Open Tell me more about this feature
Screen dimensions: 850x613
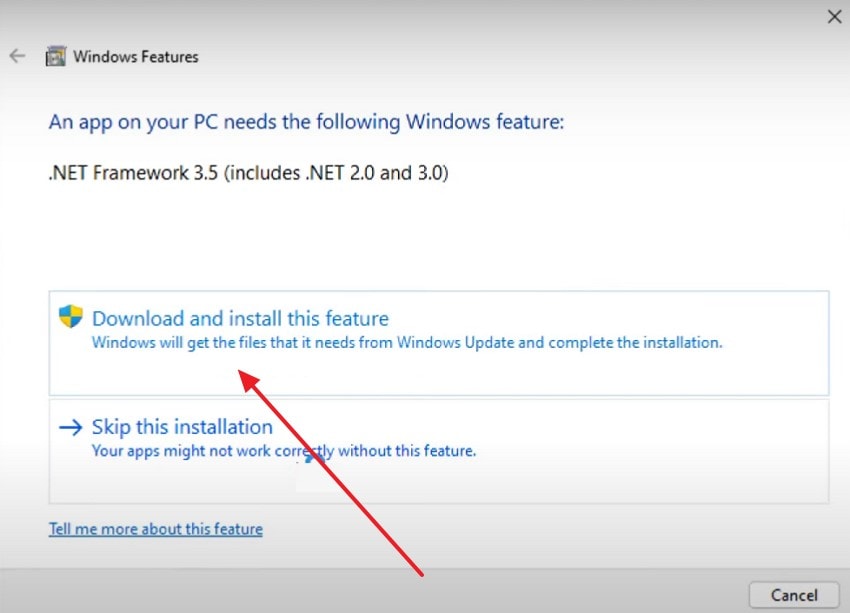point(156,528)
